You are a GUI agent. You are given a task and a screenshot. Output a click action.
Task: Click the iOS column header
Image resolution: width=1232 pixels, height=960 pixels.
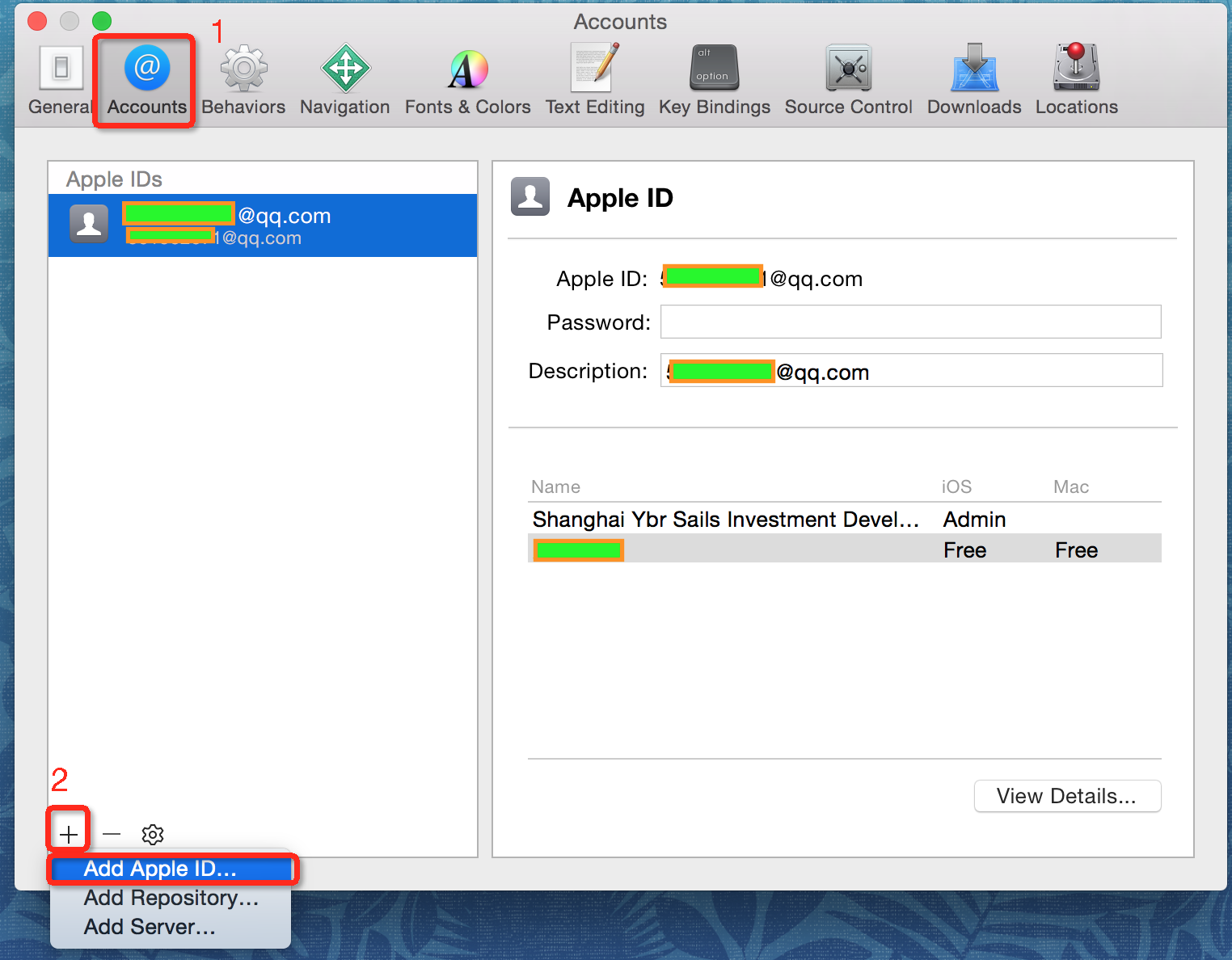click(956, 486)
